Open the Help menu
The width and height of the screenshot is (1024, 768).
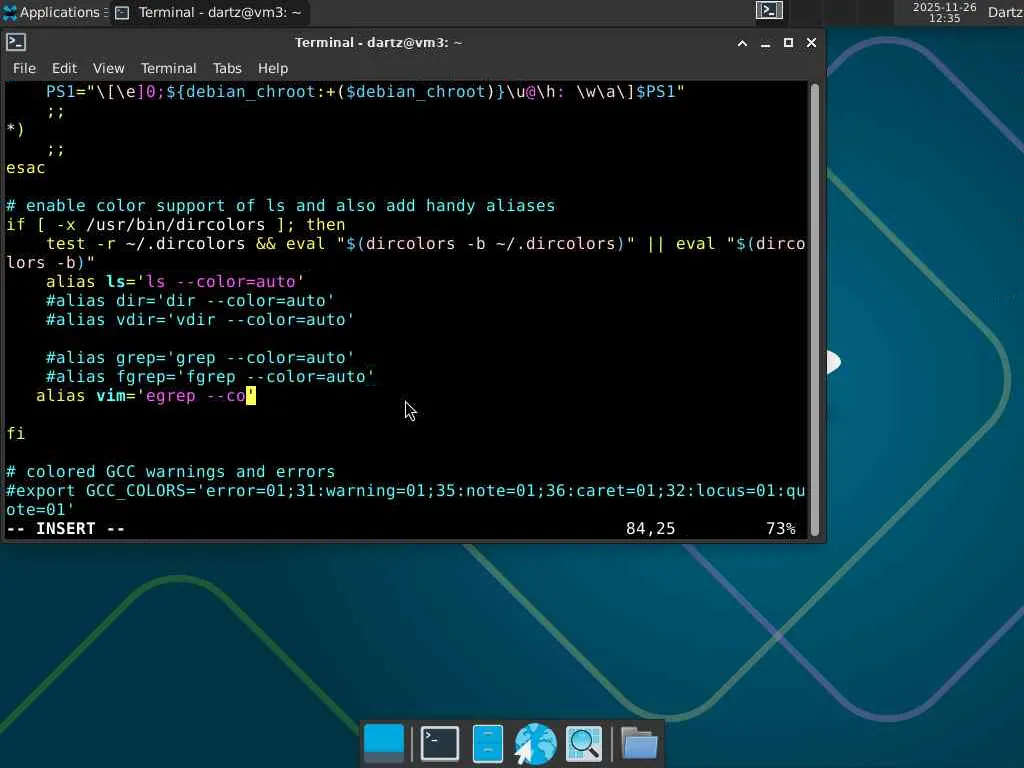click(272, 68)
